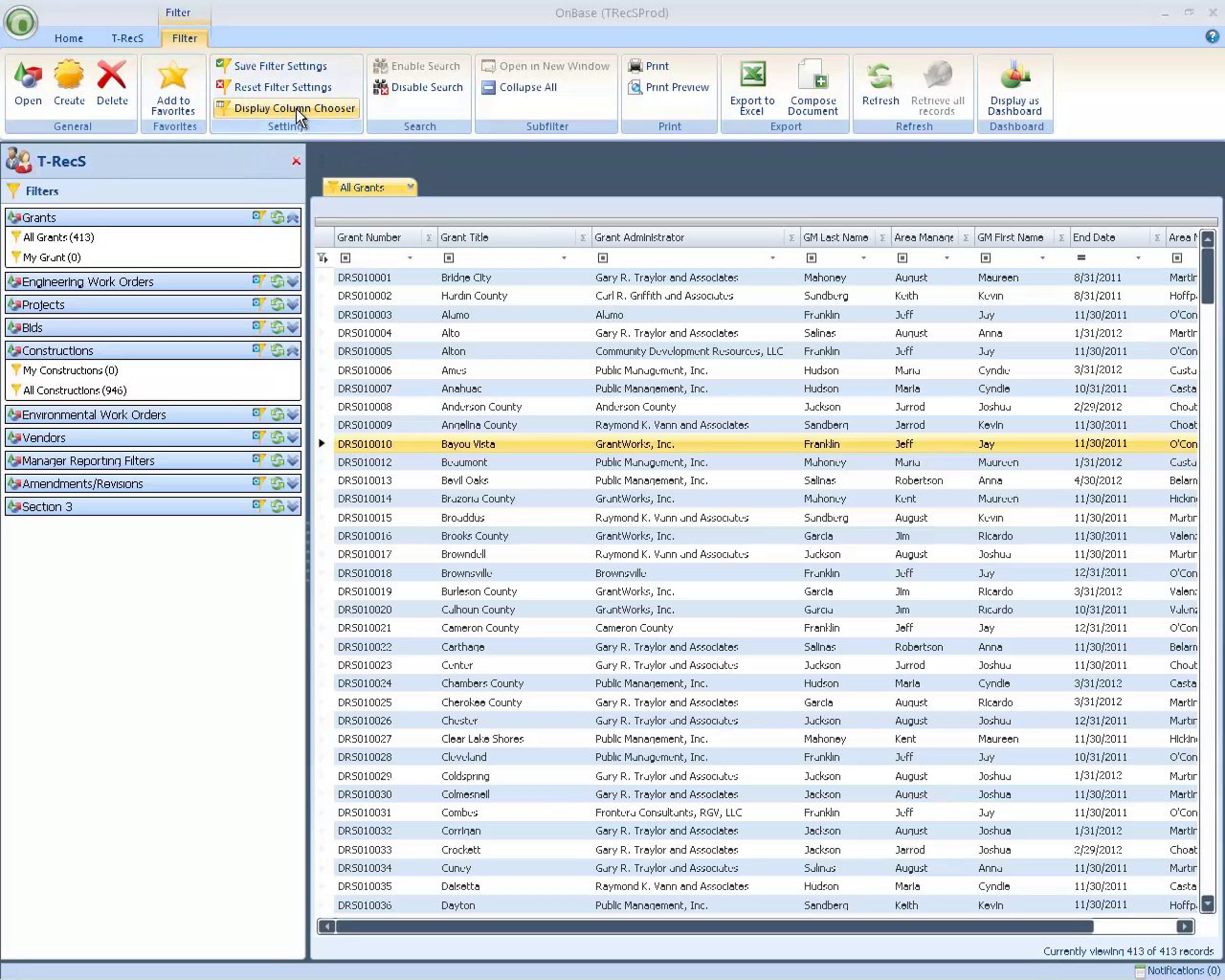The image size is (1225, 980).
Task: Select the Filter ribbon tab
Action: [184, 38]
